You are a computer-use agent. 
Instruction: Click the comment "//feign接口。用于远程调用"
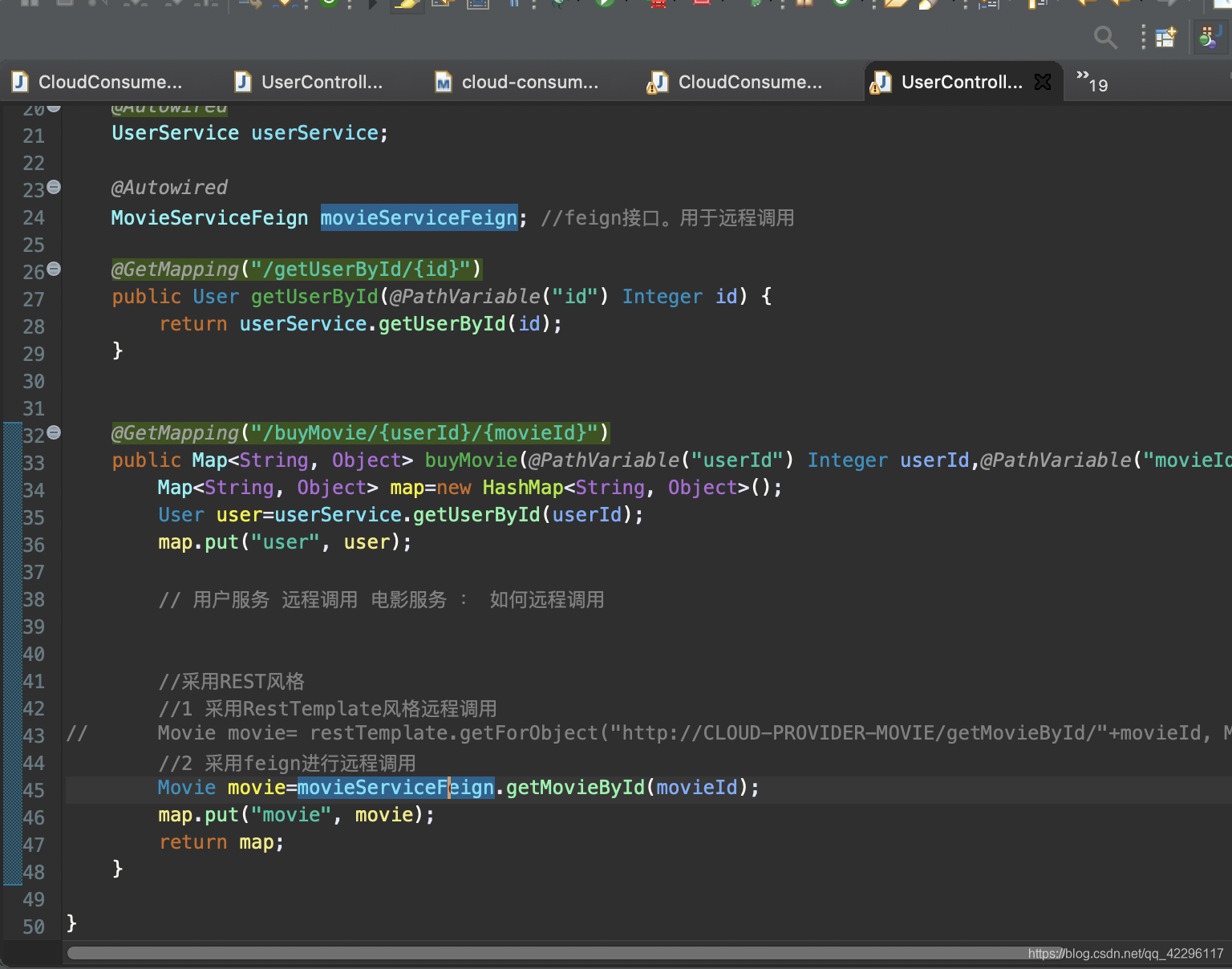pos(667,217)
